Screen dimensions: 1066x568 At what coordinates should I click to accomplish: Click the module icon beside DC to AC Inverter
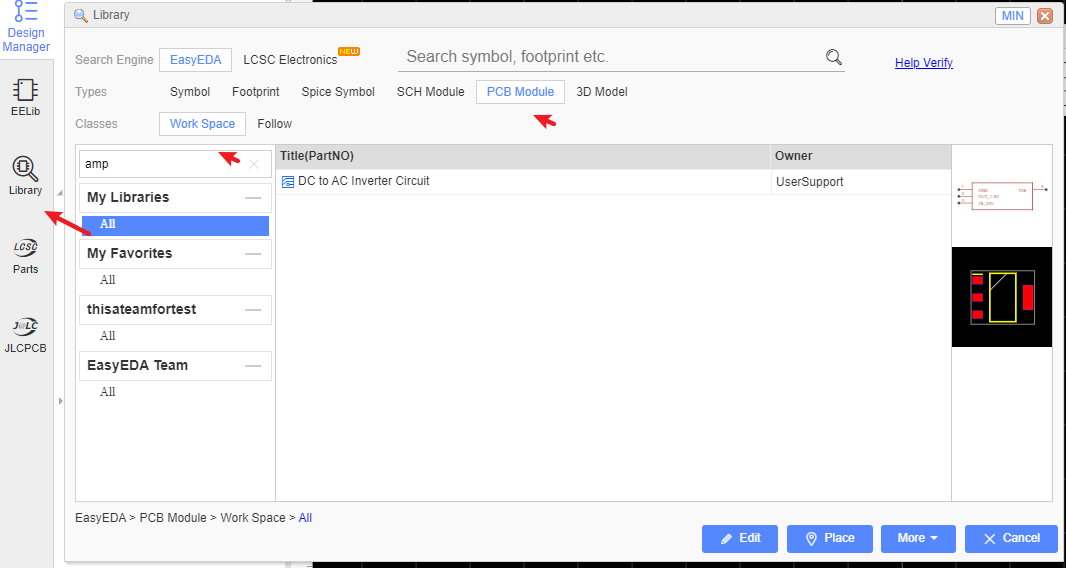288,182
